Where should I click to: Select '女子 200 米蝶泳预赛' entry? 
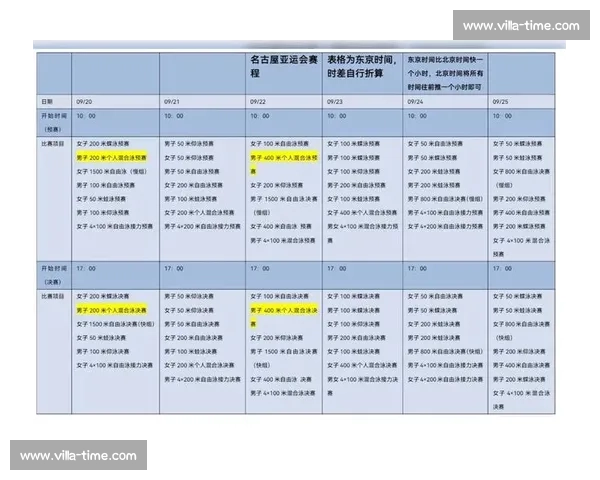(x=103, y=144)
